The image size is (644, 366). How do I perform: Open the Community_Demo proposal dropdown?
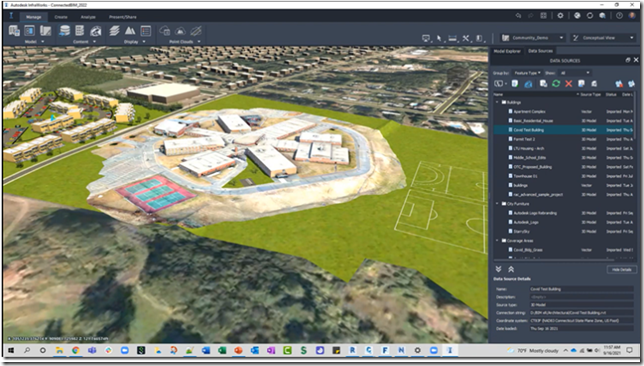532,38
